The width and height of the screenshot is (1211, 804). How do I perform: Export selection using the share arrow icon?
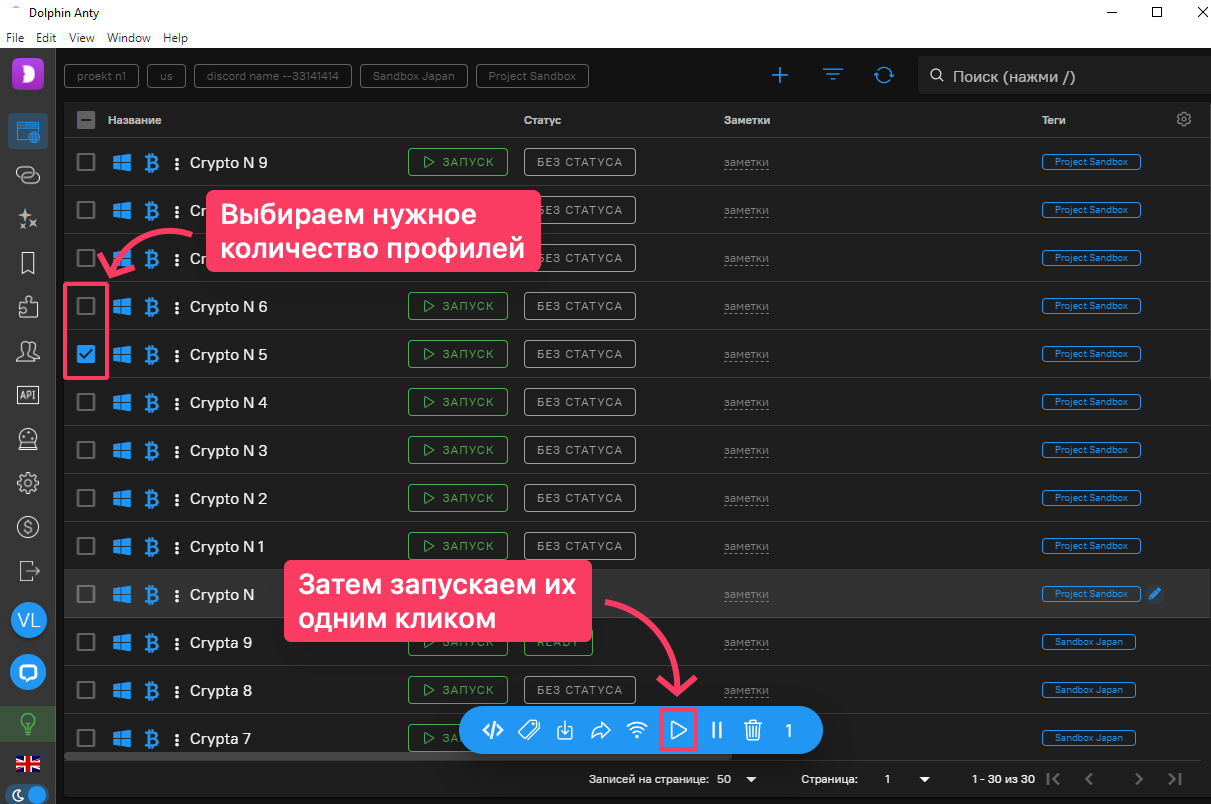pyautogui.click(x=601, y=730)
